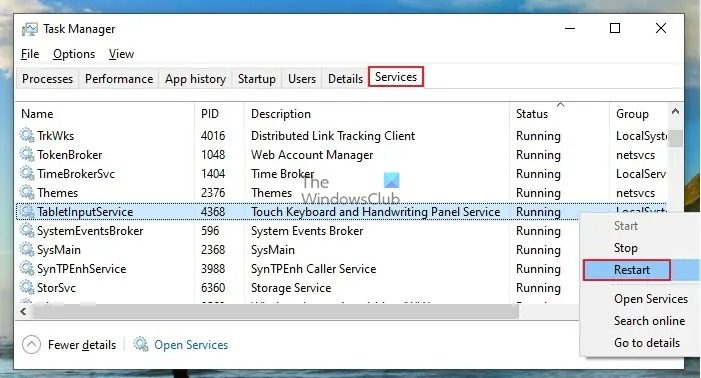This screenshot has height=378, width=701.
Task: Click the Fewer details label
Action: pos(82,344)
